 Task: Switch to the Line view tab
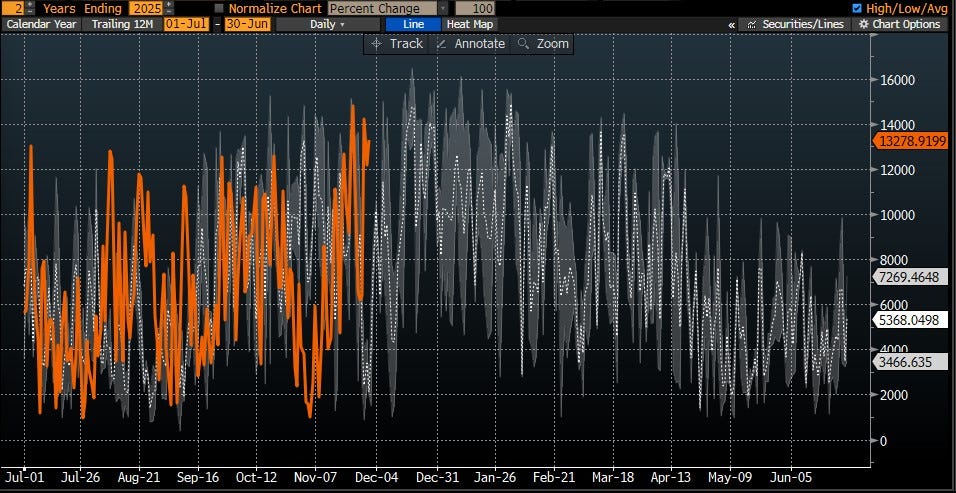coord(413,24)
